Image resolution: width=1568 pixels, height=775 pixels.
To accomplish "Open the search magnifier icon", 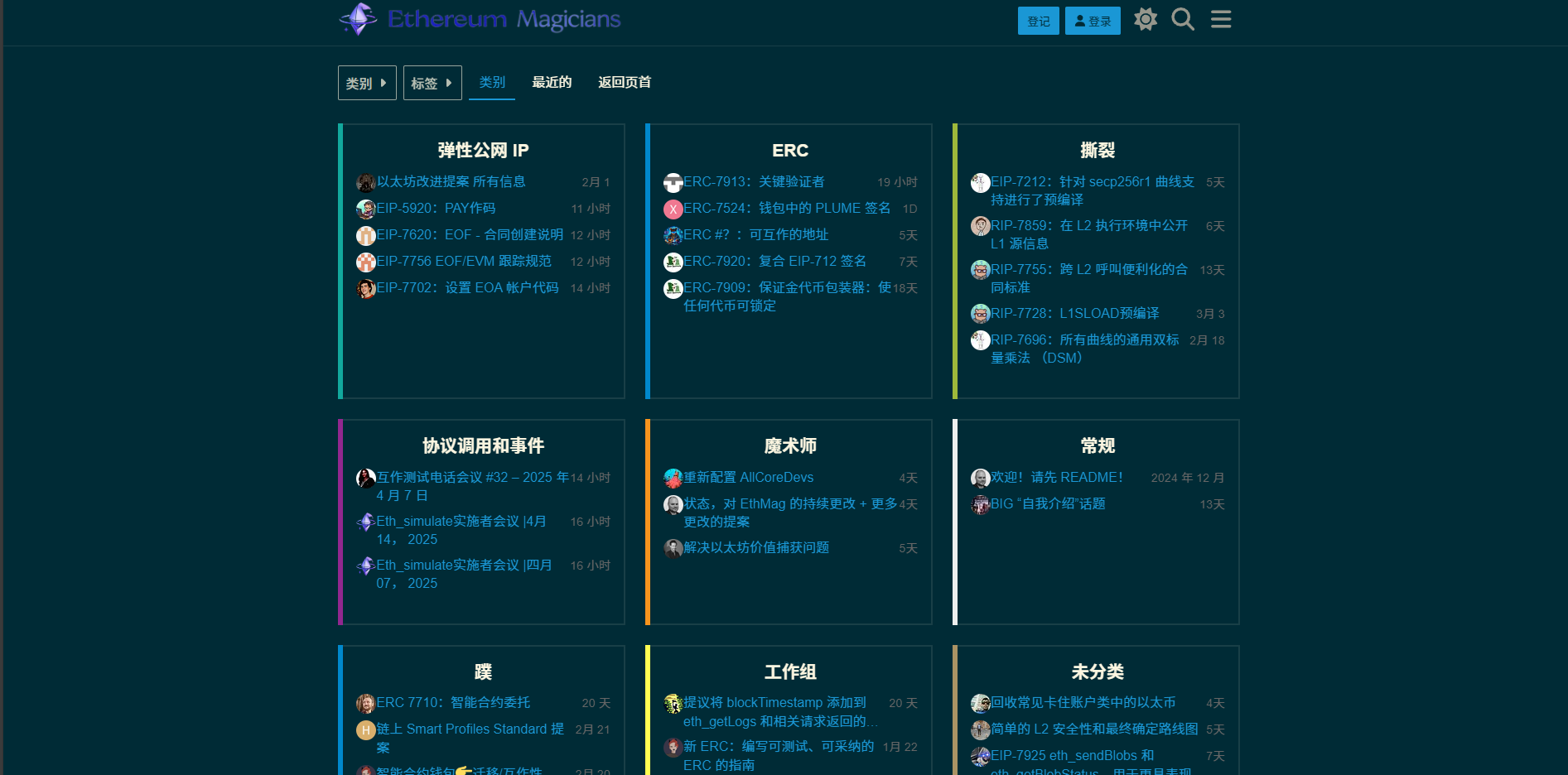I will 1183,19.
